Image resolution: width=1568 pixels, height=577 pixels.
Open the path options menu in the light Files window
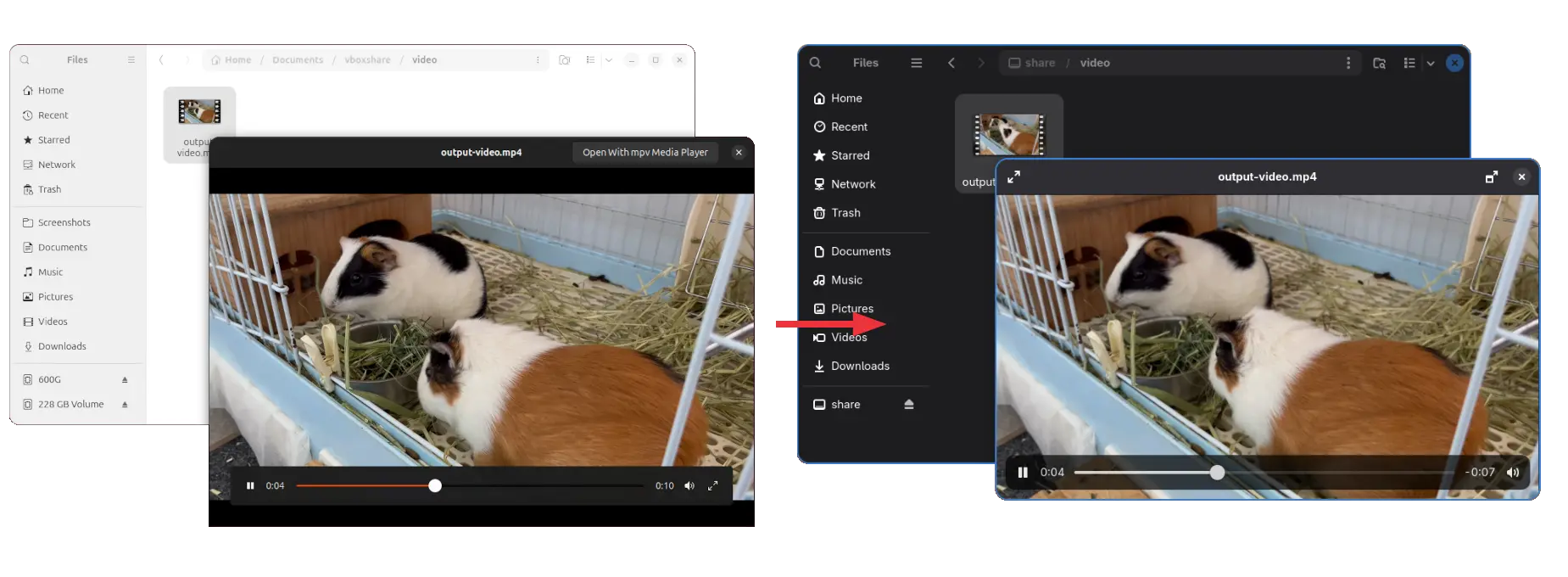[538, 60]
